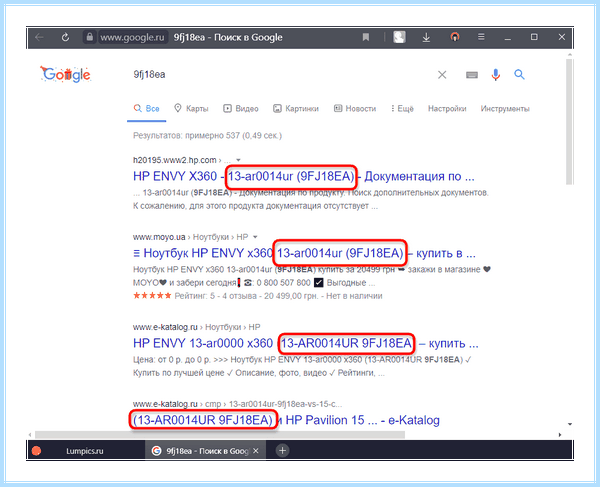Open the on-screen keyboard icon

pos(472,75)
